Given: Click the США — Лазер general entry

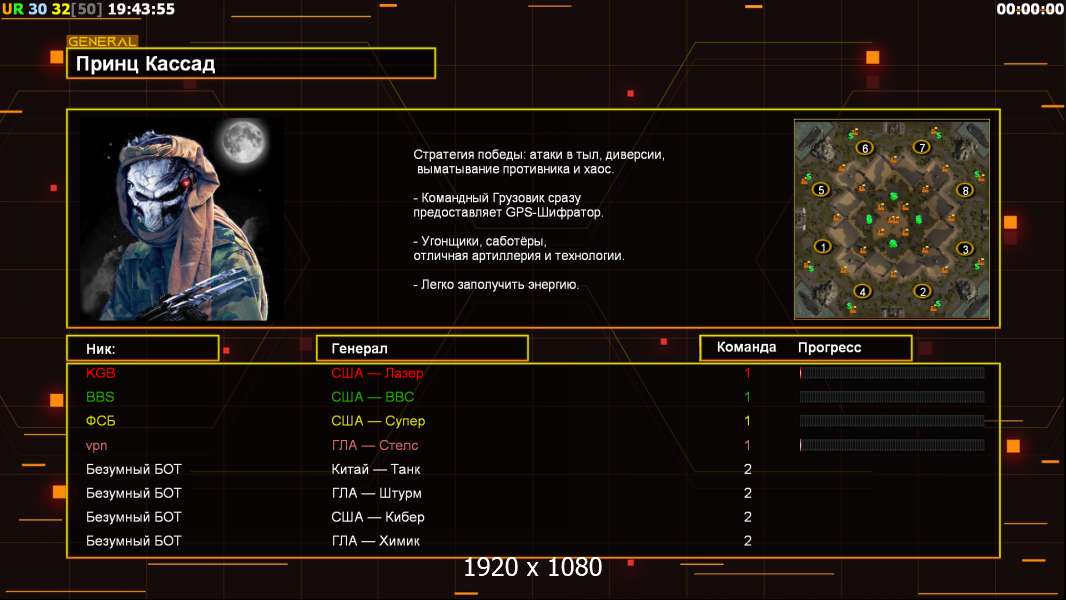Looking at the screenshot, I should (x=377, y=373).
